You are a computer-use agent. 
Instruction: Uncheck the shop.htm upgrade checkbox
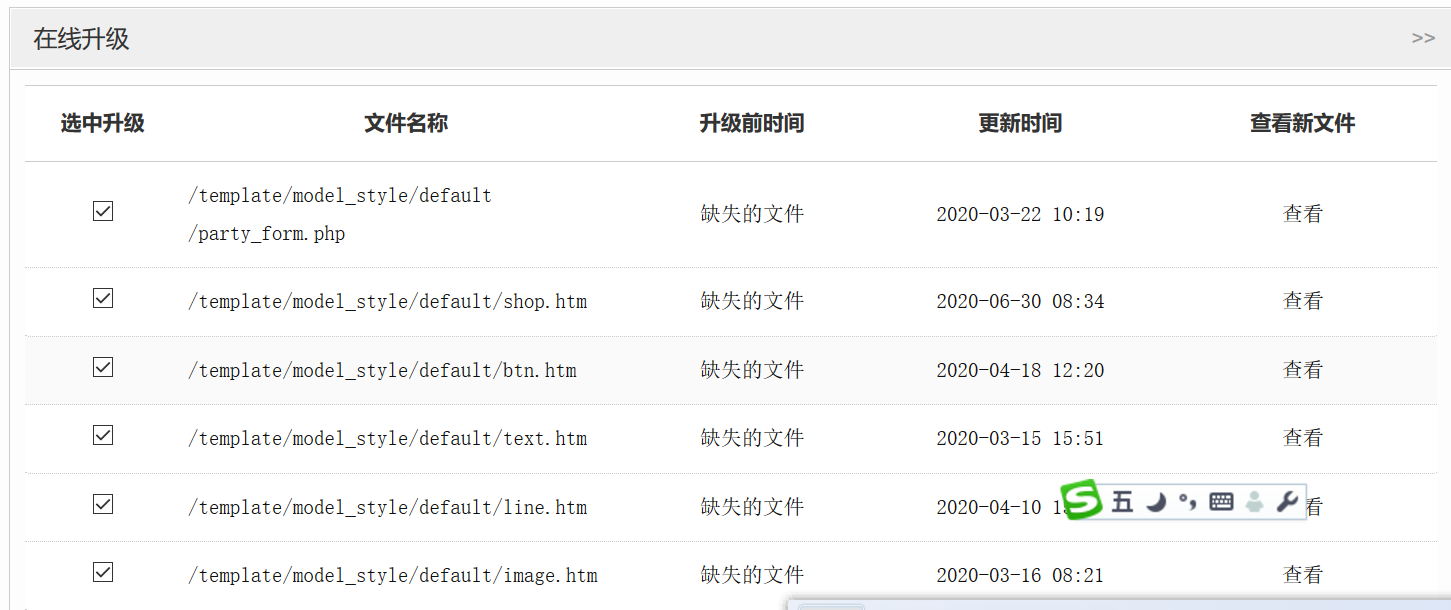pyautogui.click(x=103, y=299)
